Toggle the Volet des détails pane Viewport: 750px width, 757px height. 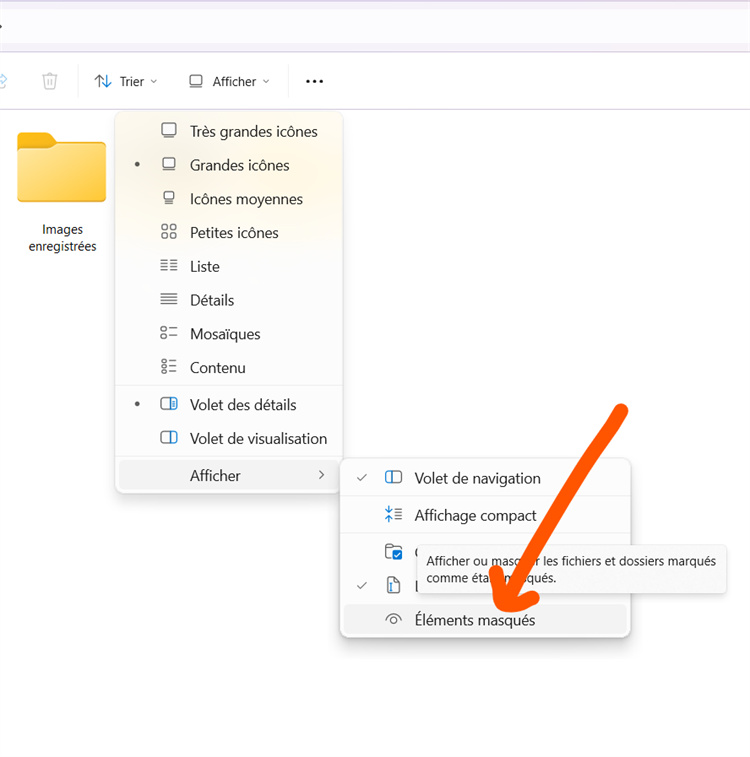(243, 405)
